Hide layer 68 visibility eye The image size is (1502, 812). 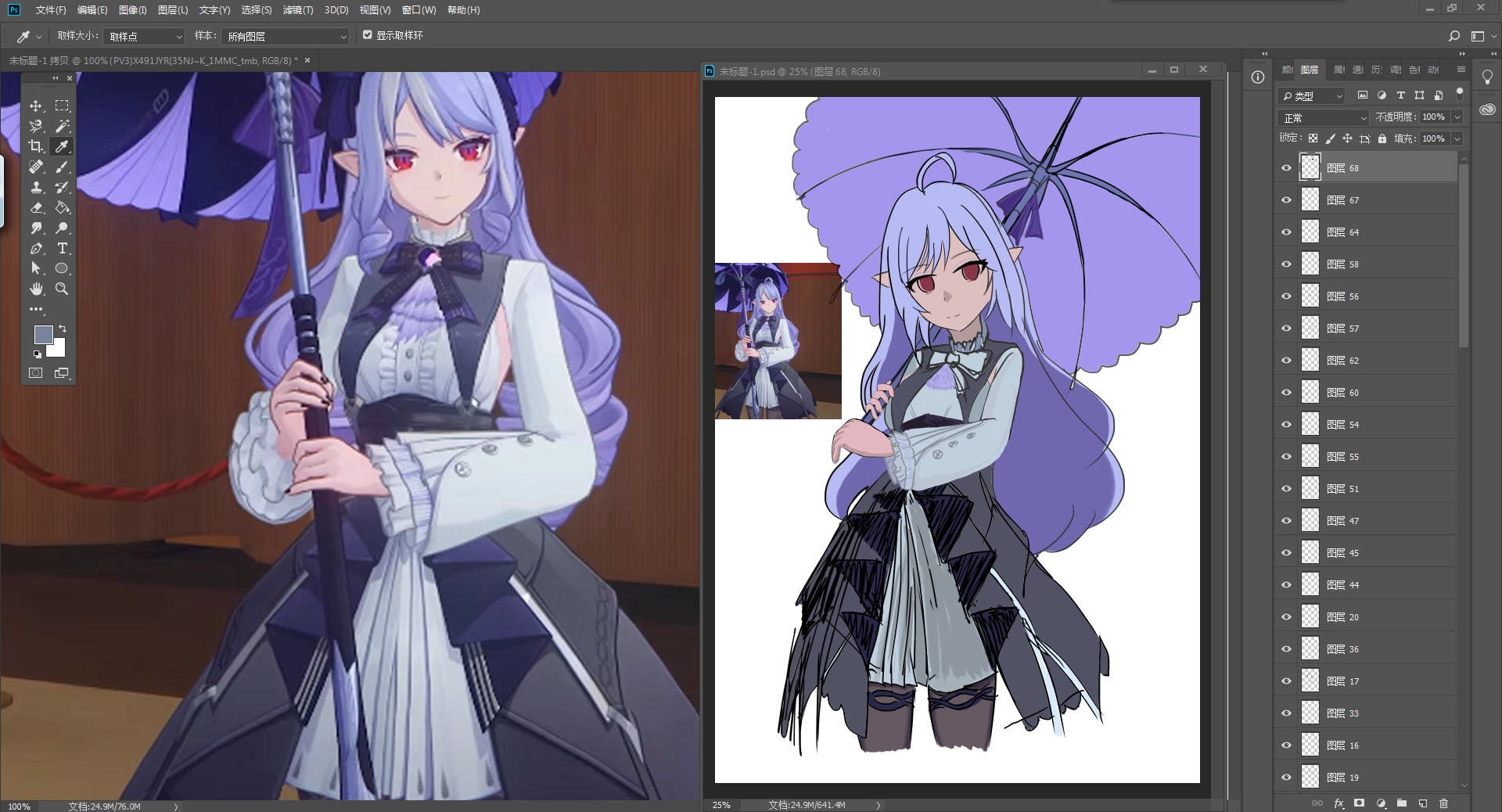[x=1286, y=168]
